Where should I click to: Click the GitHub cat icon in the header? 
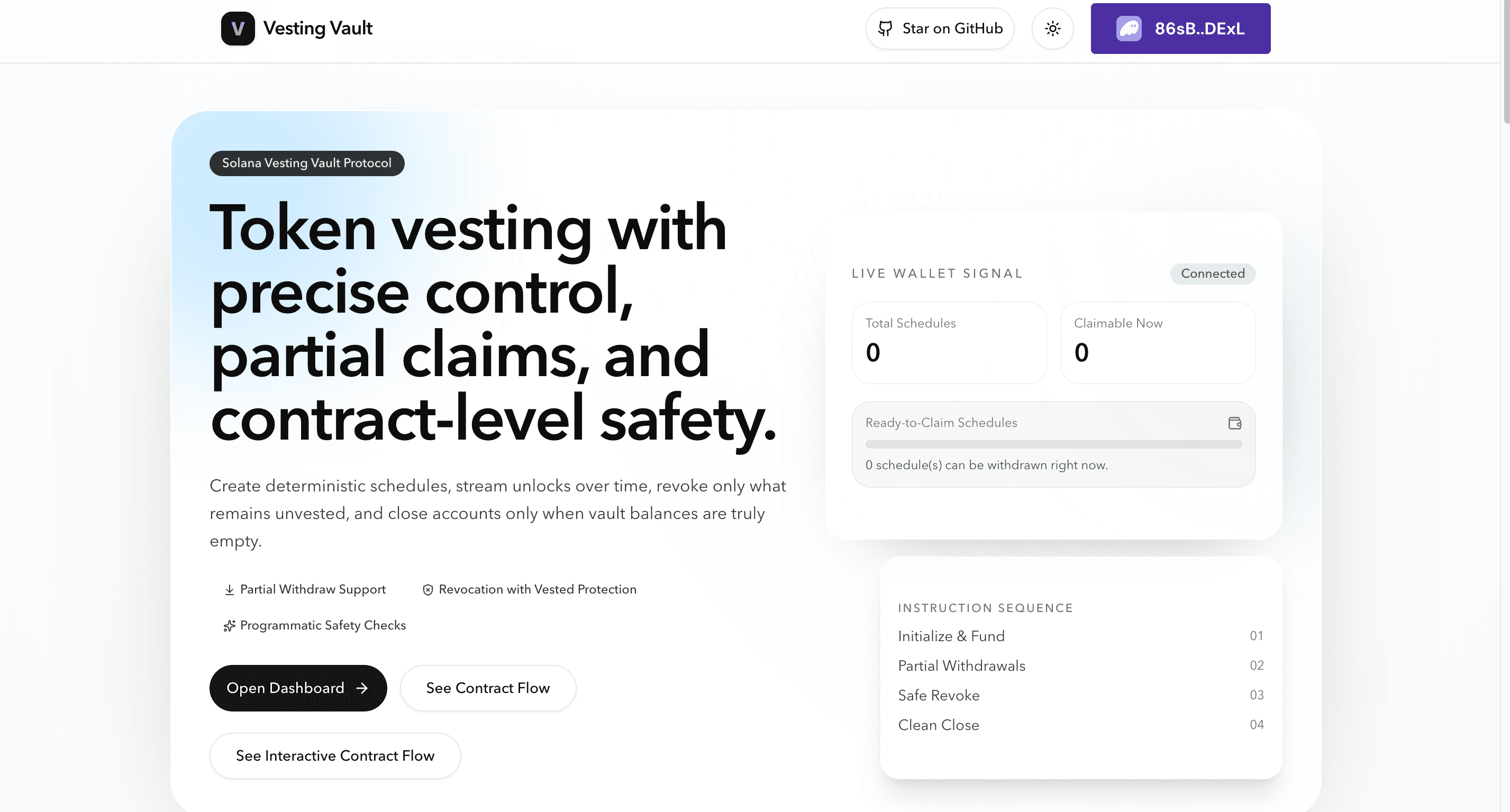[886, 28]
